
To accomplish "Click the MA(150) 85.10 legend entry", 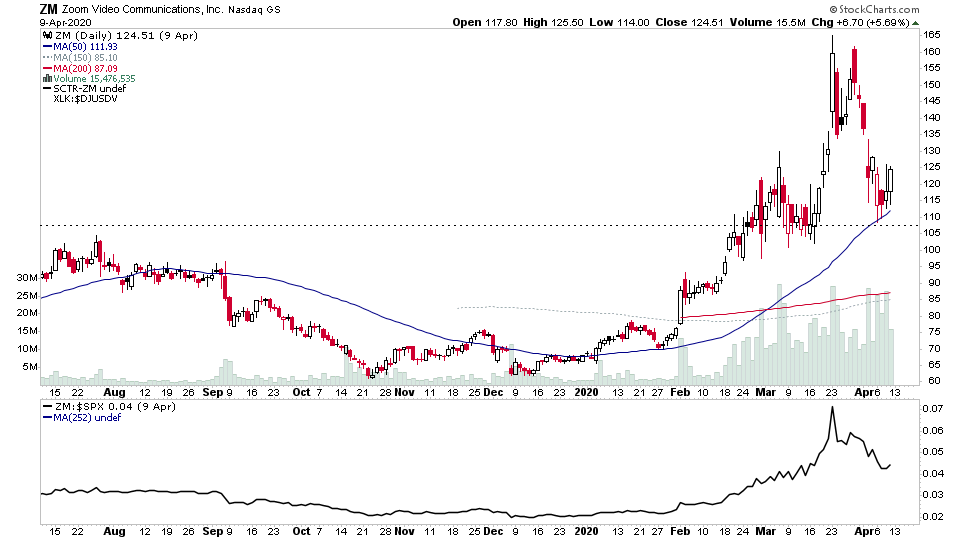I will 85,58.
